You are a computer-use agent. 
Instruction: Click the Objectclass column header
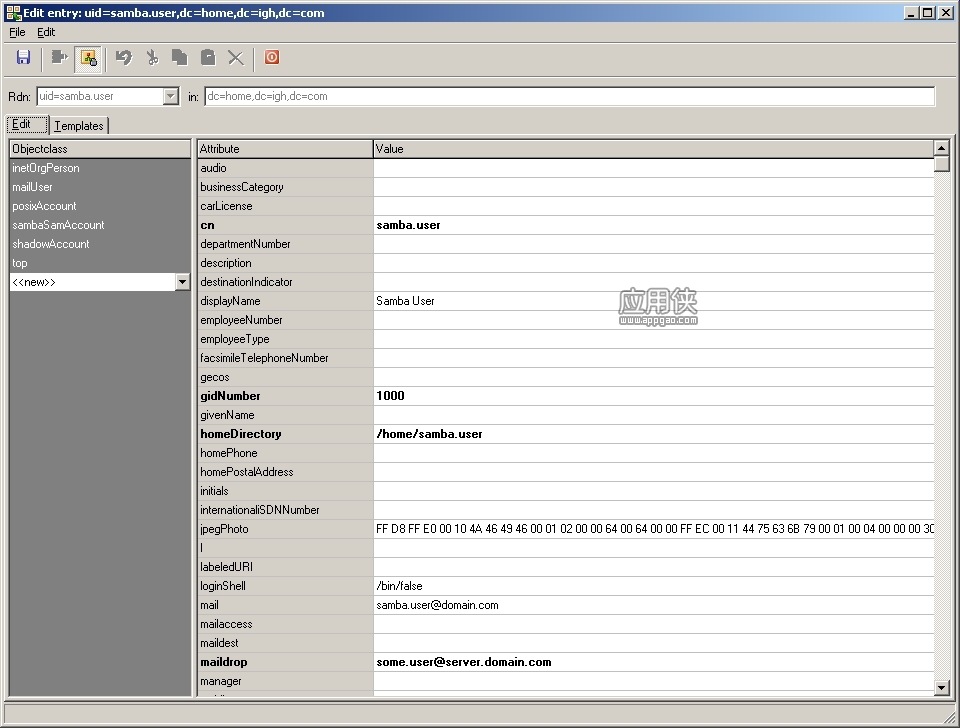(100, 149)
